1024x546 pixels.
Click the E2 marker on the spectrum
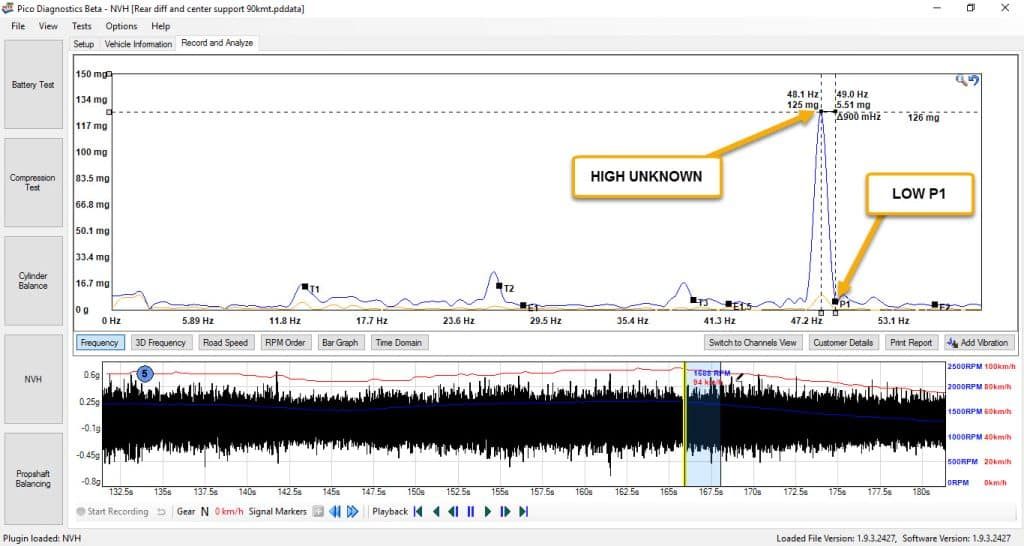click(x=935, y=305)
